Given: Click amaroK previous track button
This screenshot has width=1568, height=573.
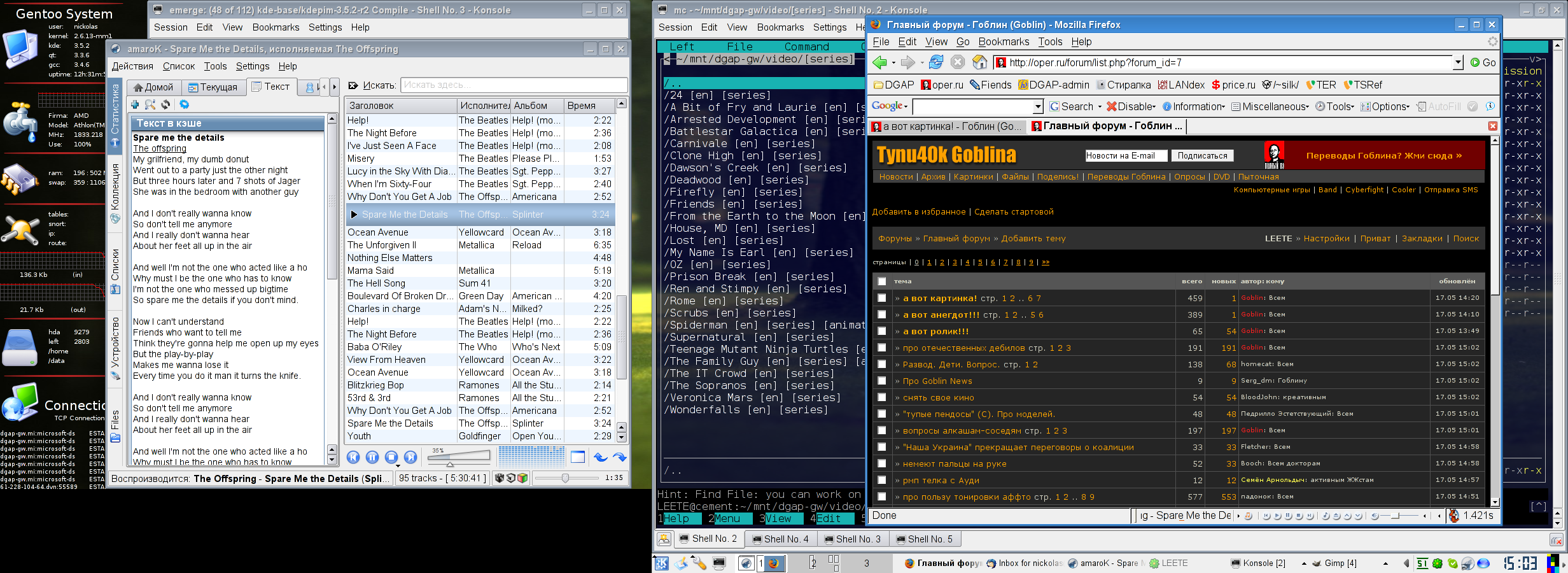Looking at the screenshot, I should [x=353, y=457].
